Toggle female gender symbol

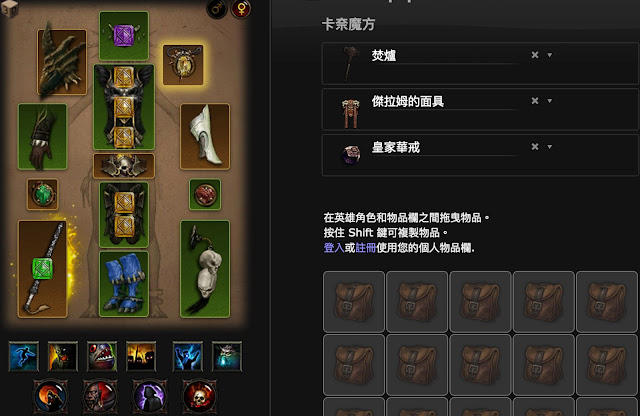pyautogui.click(x=241, y=9)
